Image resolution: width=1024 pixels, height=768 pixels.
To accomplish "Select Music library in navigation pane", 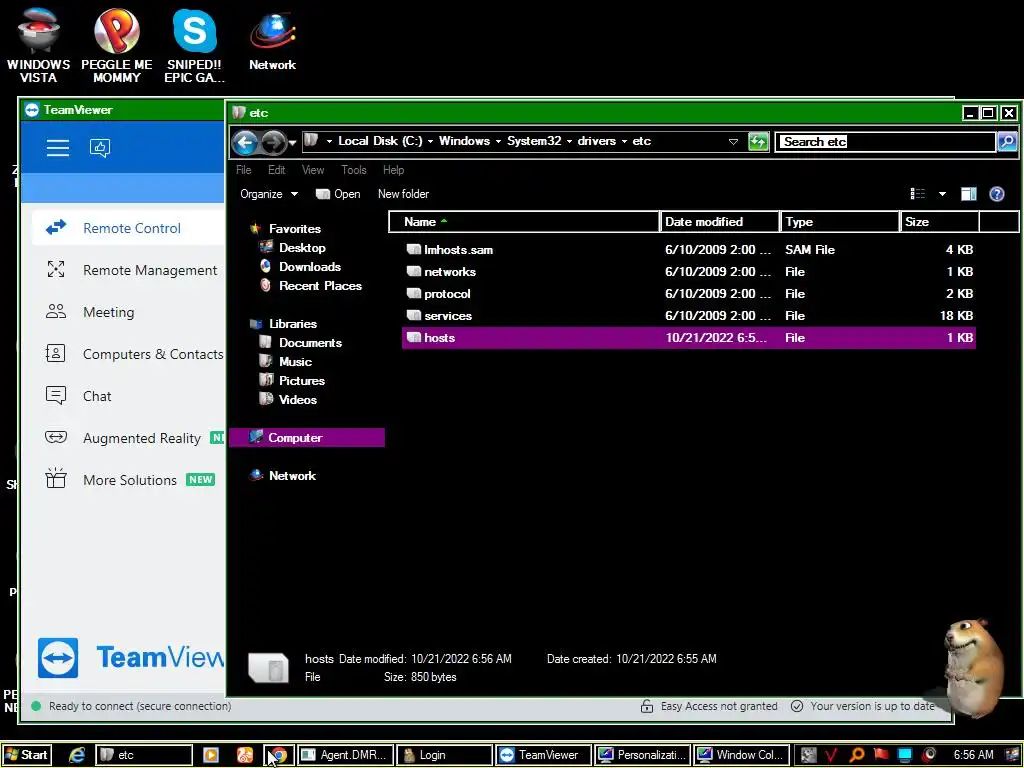I will 285,361.
